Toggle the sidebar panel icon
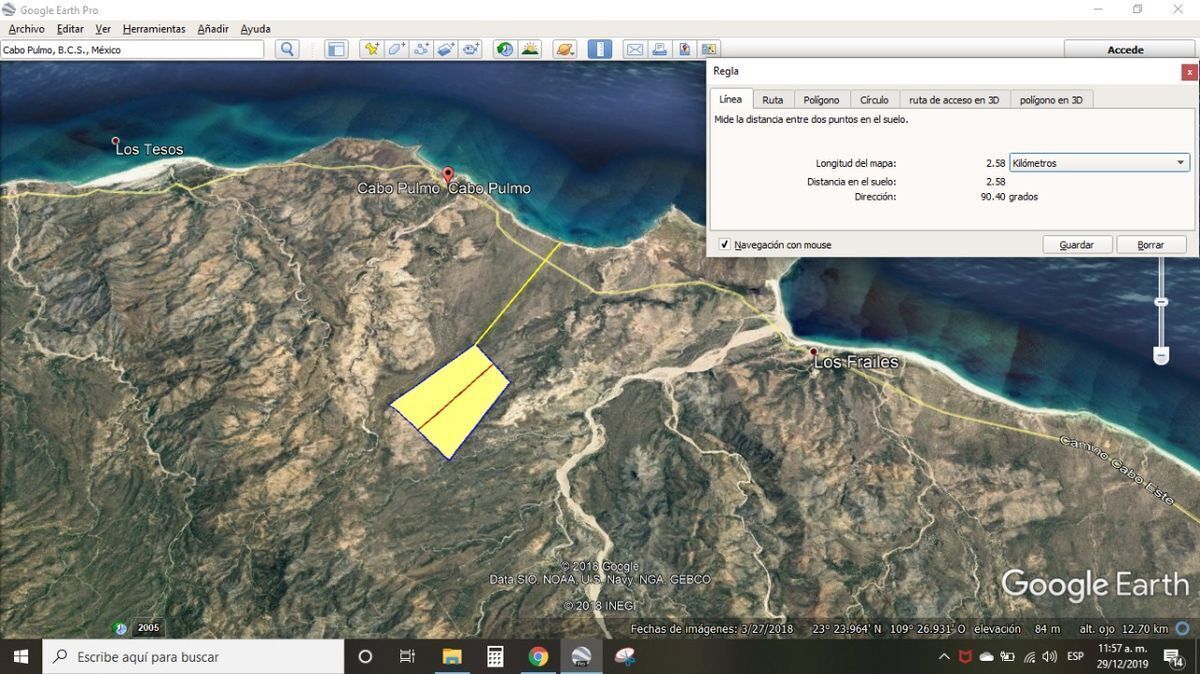1200x674 pixels. click(x=336, y=49)
